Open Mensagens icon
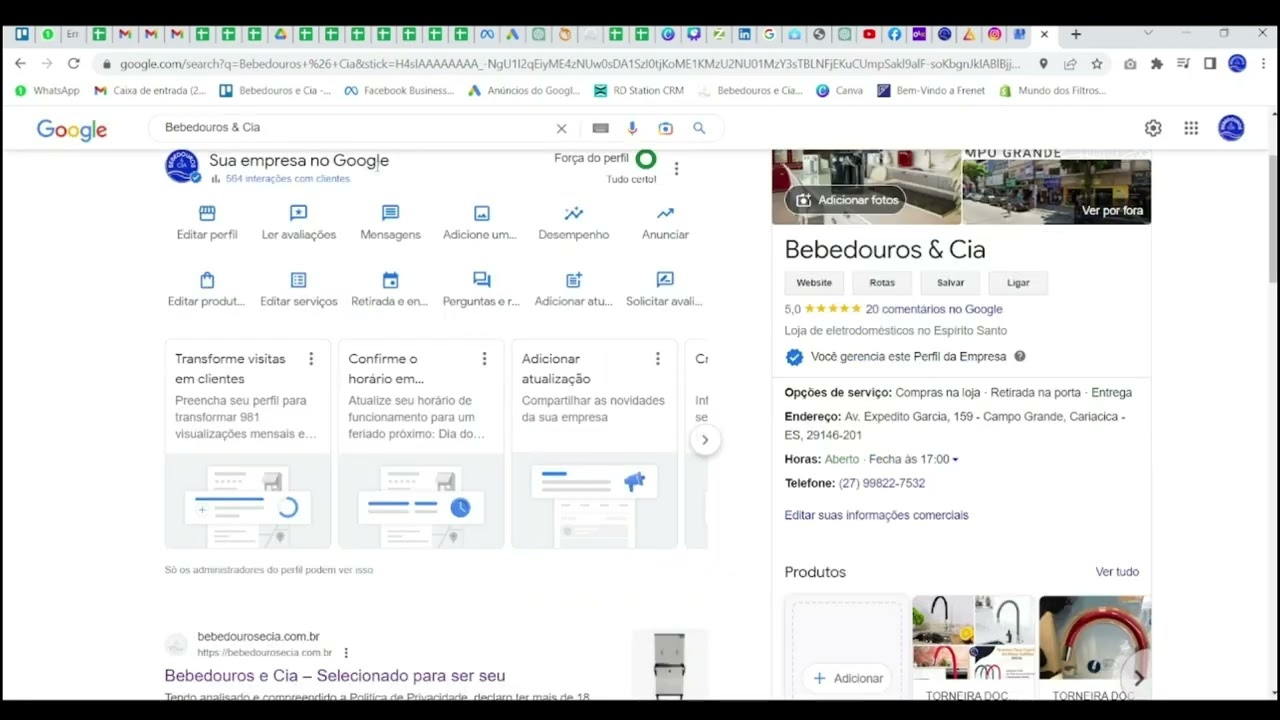The width and height of the screenshot is (1280, 720). [390, 213]
